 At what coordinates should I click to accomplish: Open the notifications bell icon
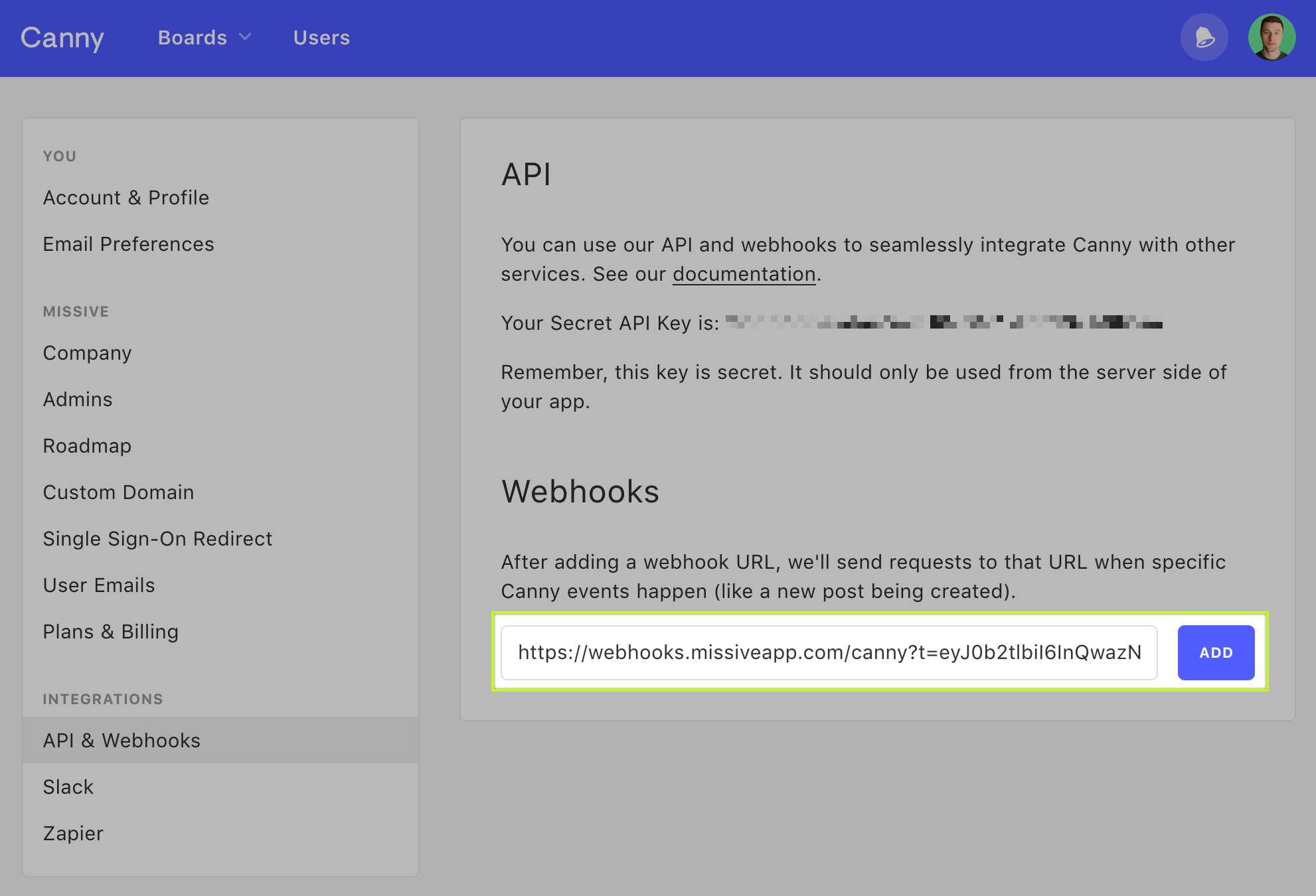tap(1204, 38)
